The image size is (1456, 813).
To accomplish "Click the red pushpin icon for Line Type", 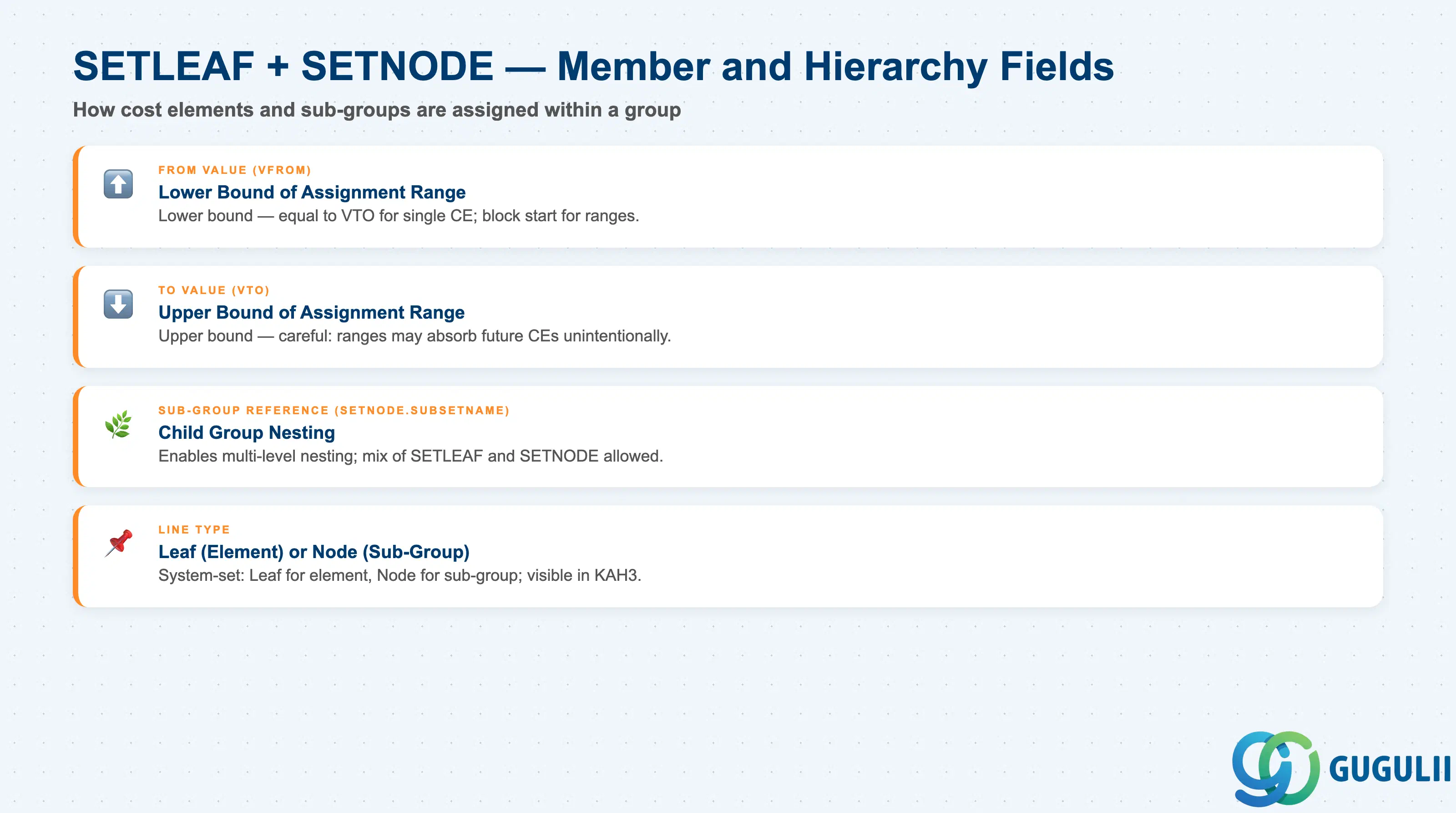I will click(119, 544).
